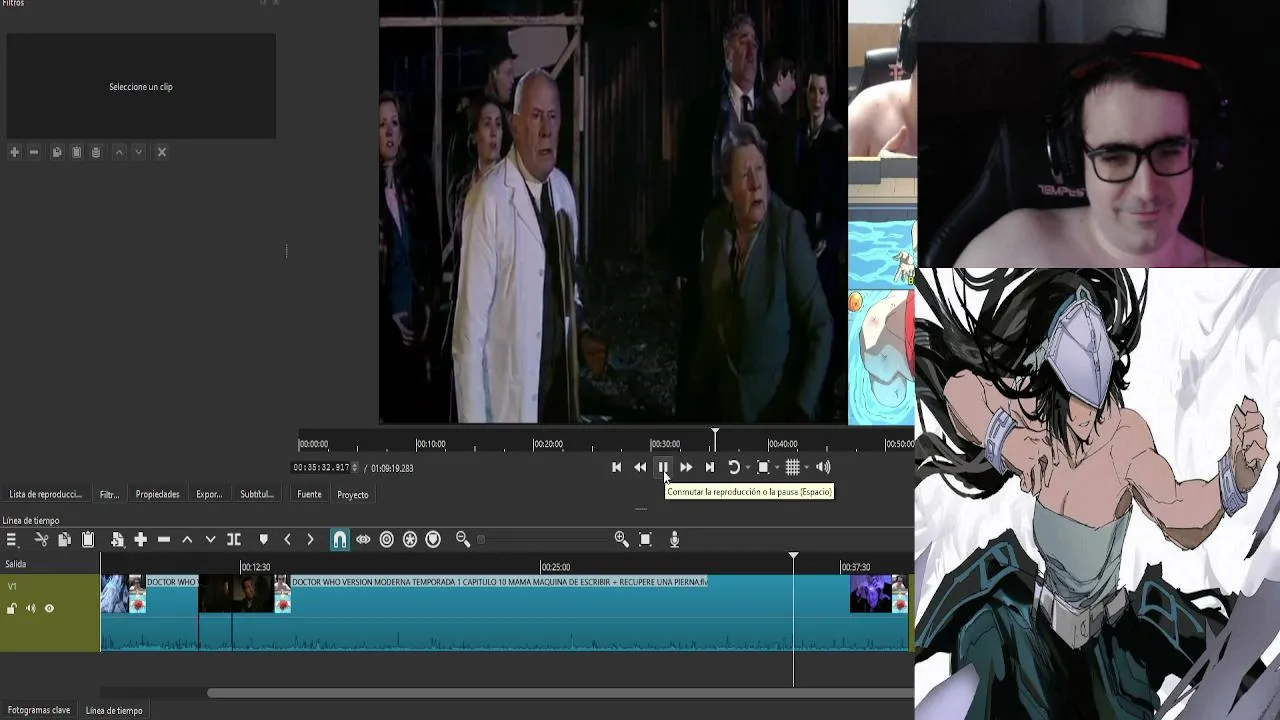Open the loop options dropdown arrow
The width and height of the screenshot is (1280, 720).
click(747, 468)
